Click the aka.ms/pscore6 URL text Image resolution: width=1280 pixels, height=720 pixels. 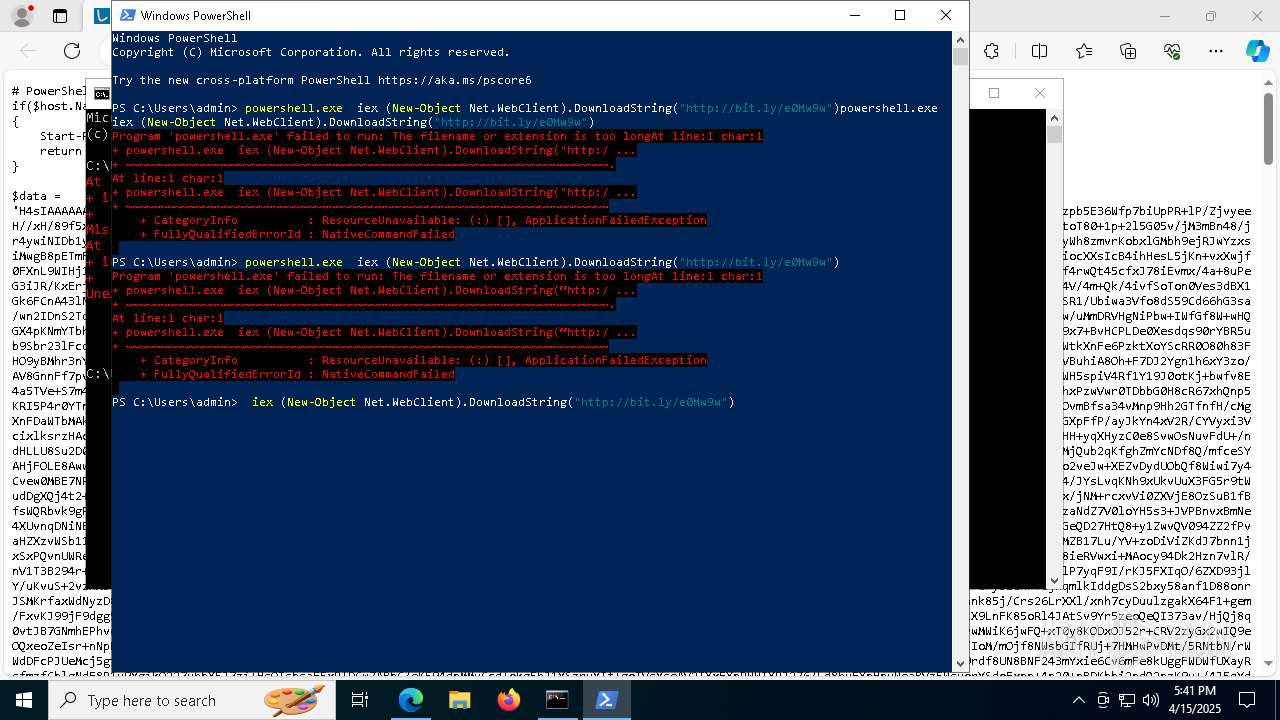455,80
